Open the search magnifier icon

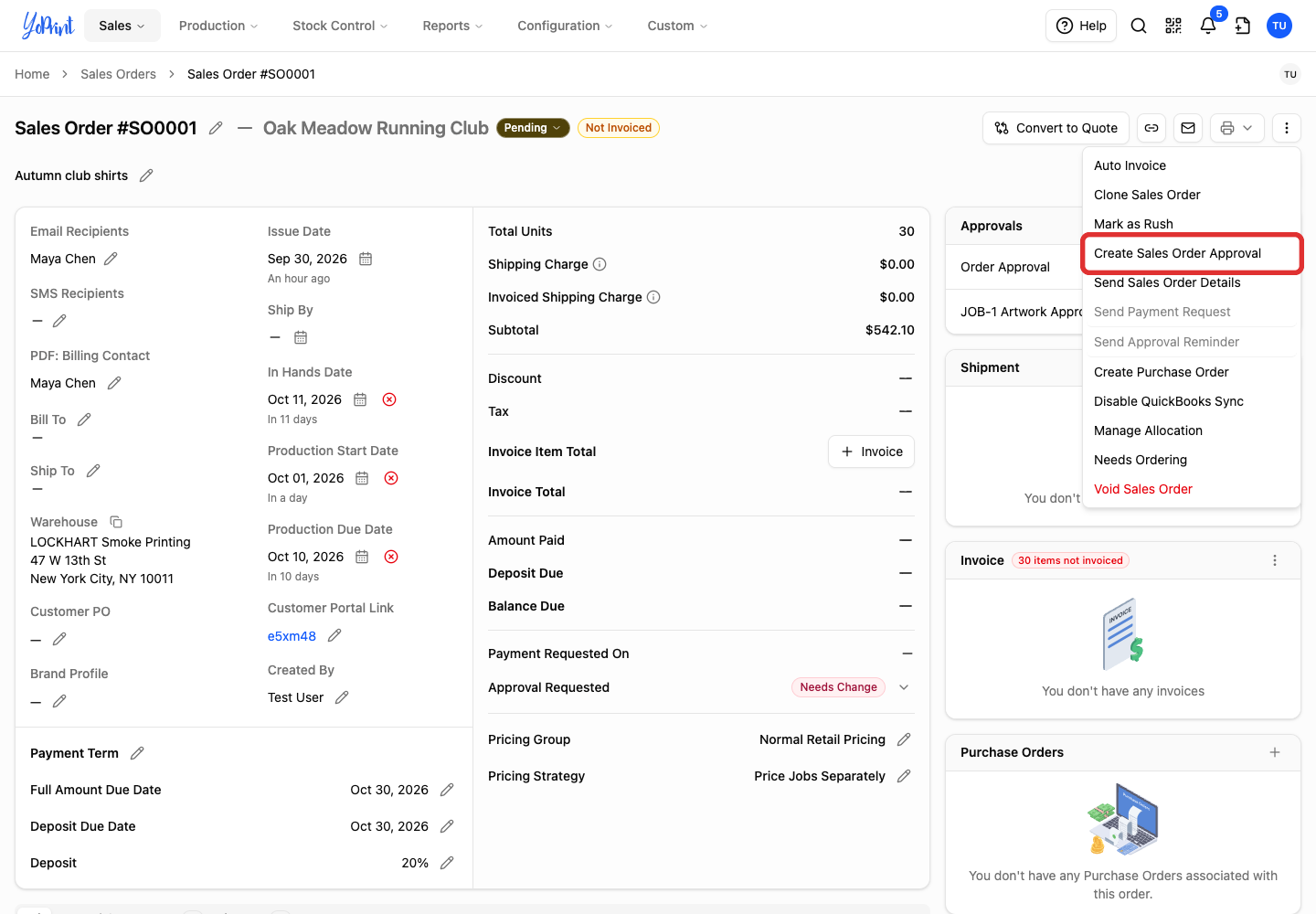coord(1139,26)
